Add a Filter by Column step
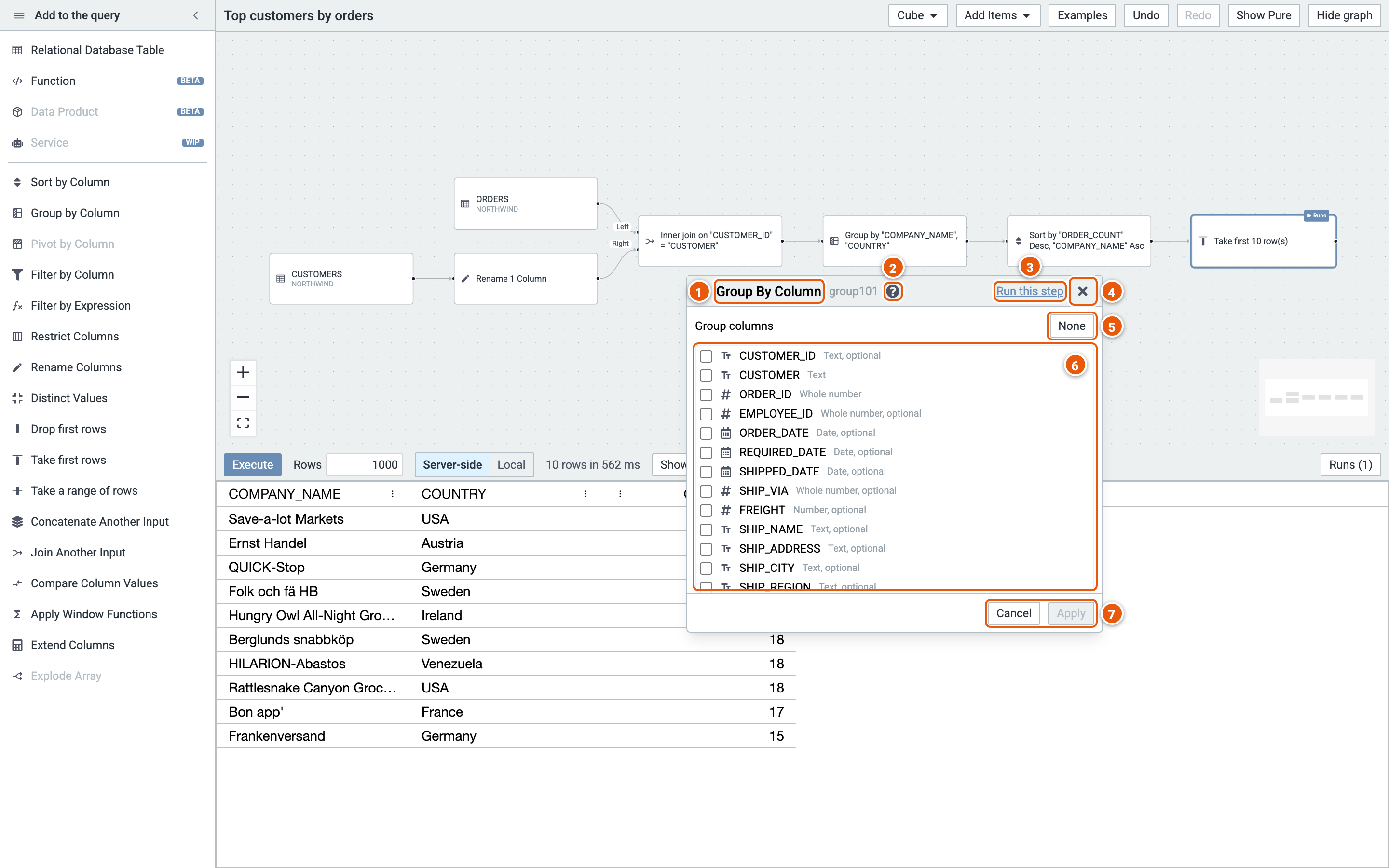 pos(108,274)
